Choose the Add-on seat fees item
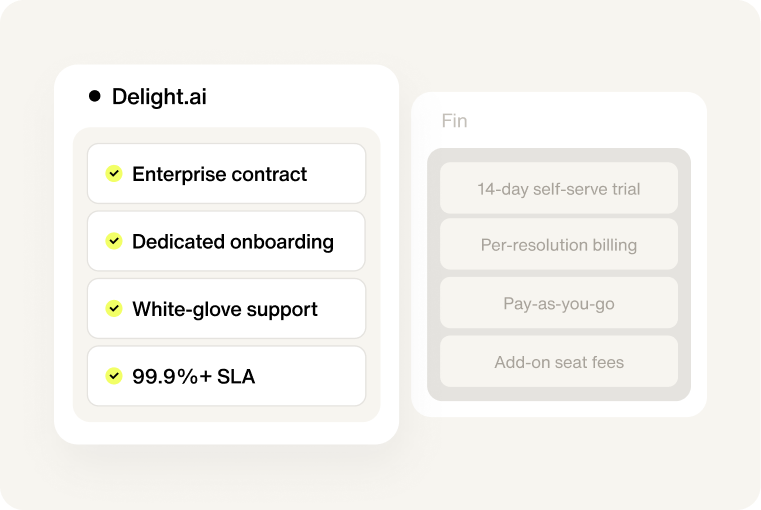The image size is (761, 510). (559, 362)
